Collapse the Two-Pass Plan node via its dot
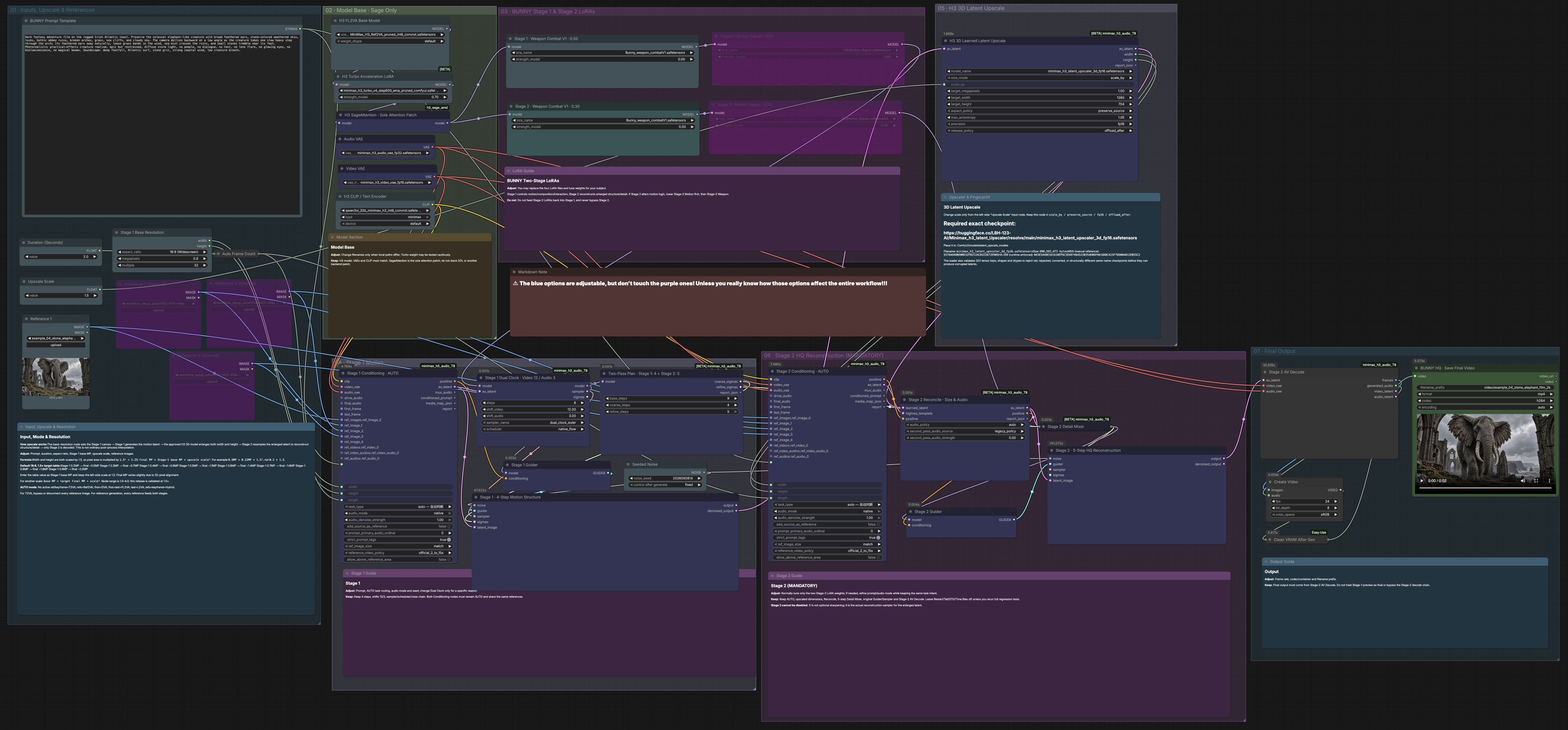The image size is (1568, 730). click(604, 373)
